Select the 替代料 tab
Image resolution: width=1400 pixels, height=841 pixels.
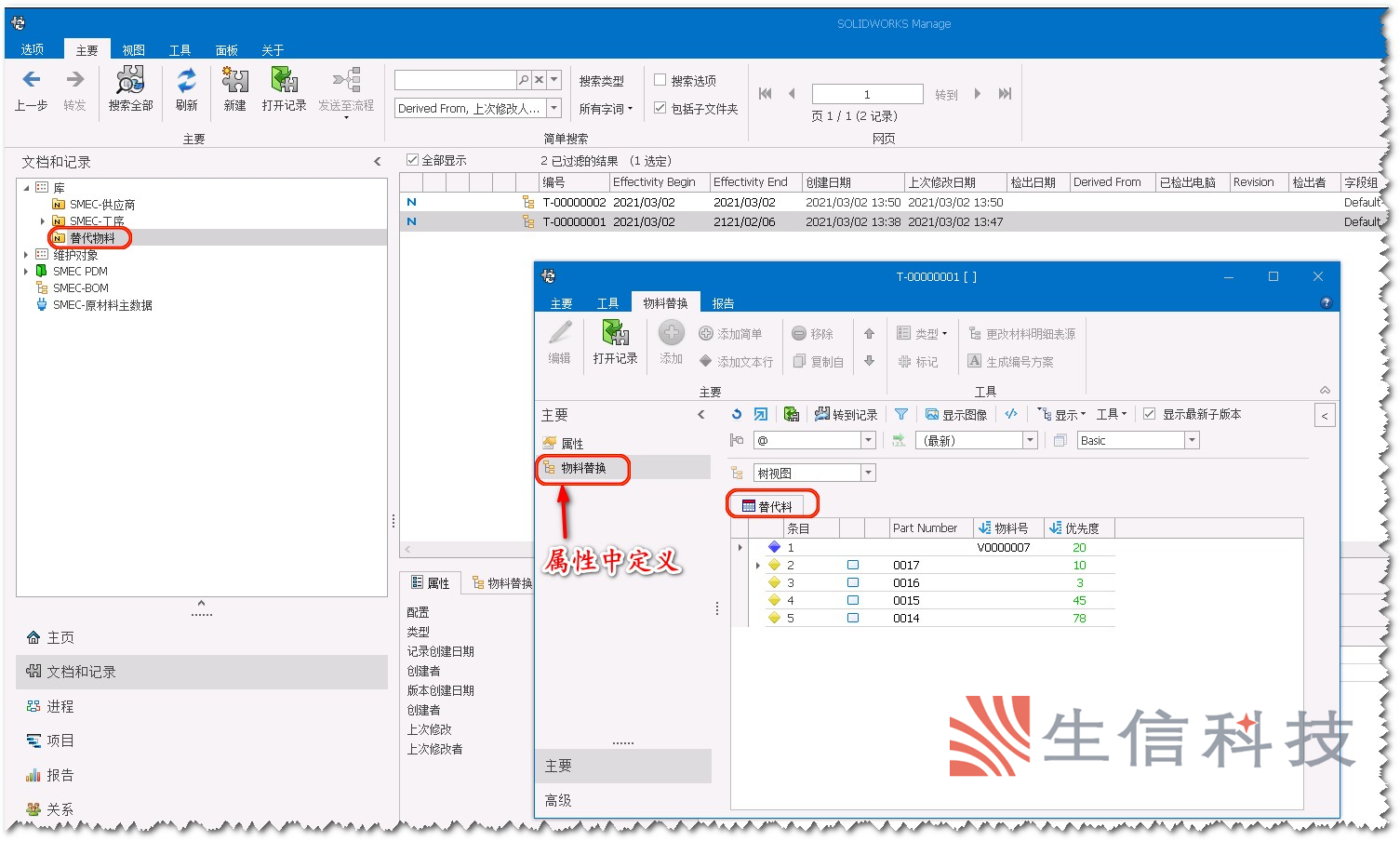click(767, 506)
